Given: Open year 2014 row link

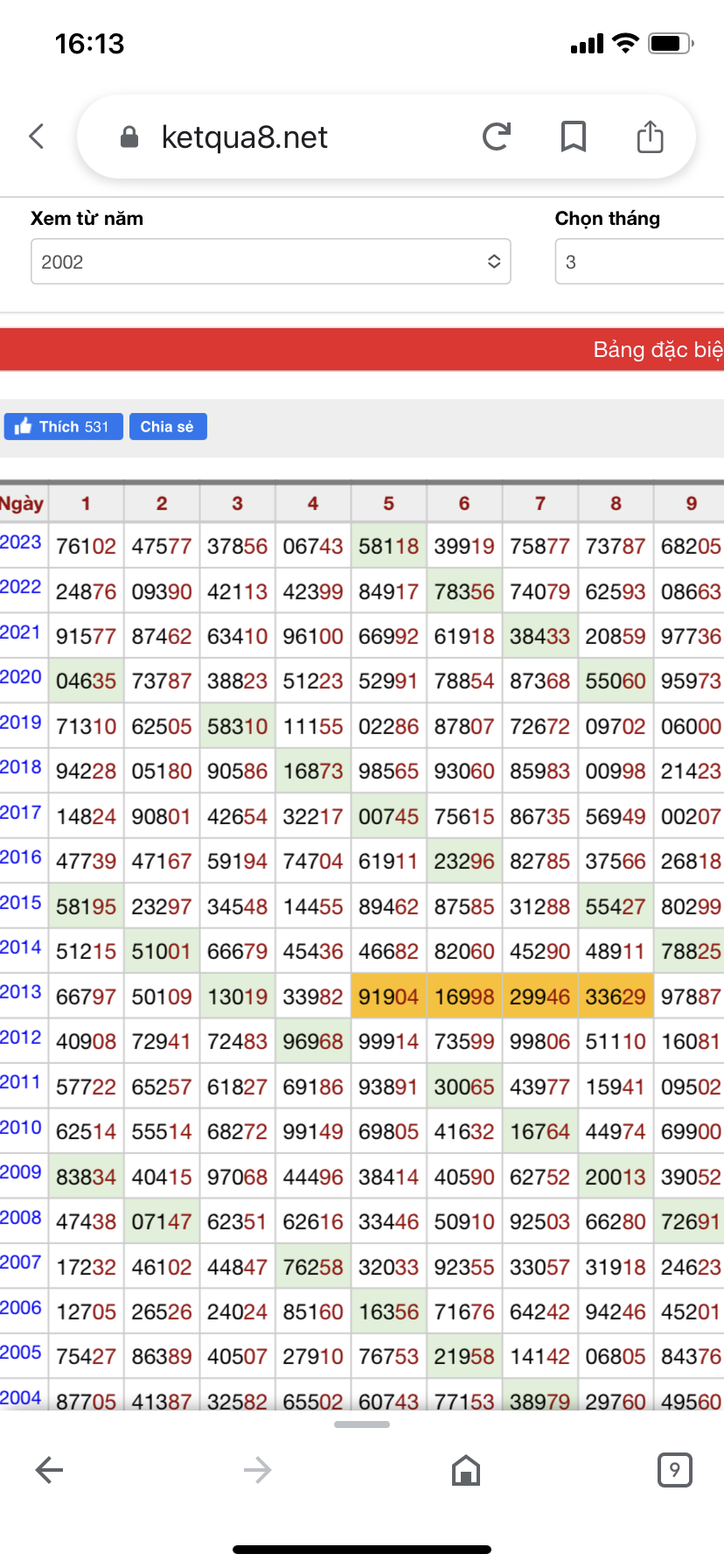Looking at the screenshot, I should pyautogui.click(x=21, y=948).
